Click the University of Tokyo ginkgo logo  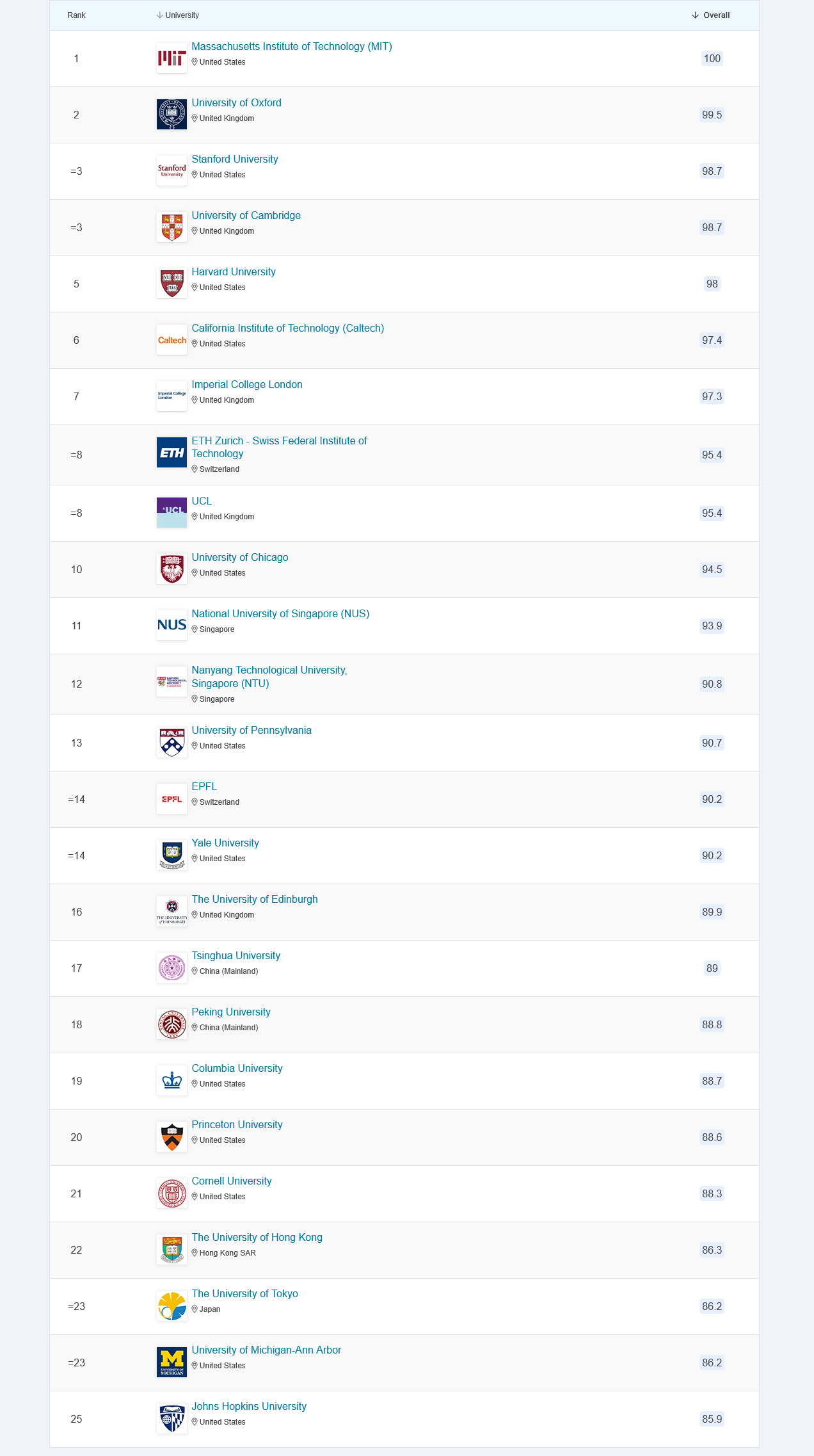coord(172,1306)
